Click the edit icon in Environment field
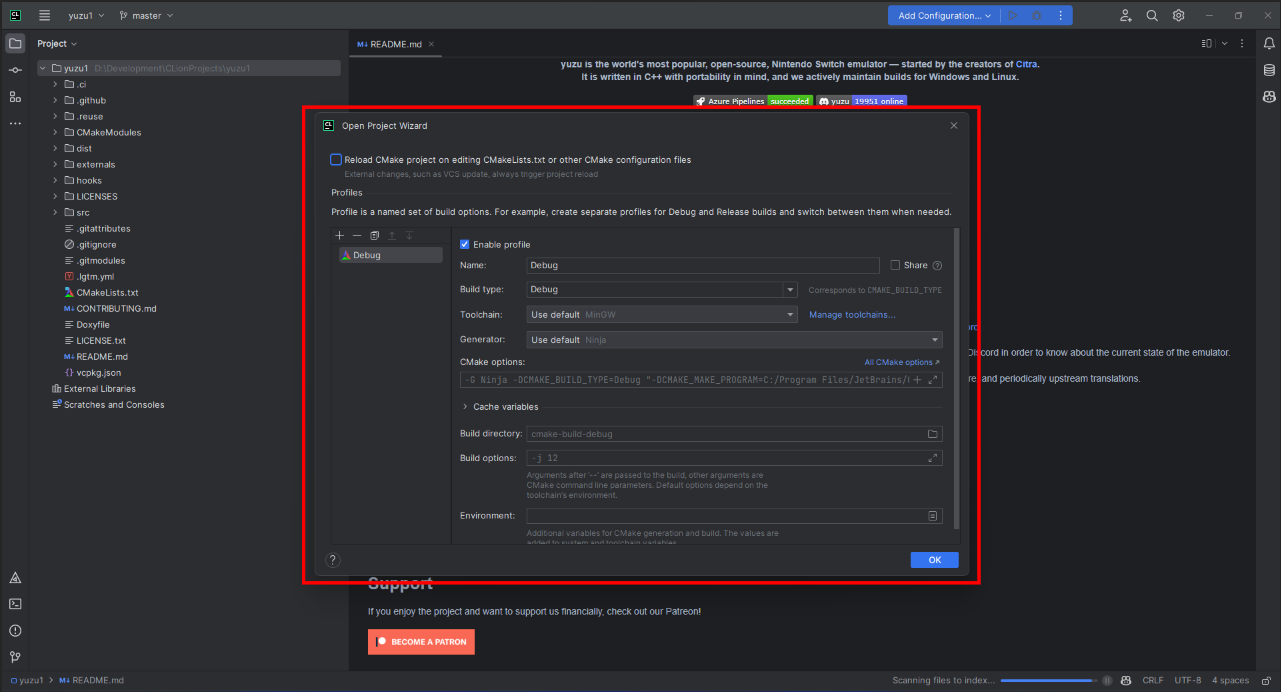 click(x=932, y=516)
